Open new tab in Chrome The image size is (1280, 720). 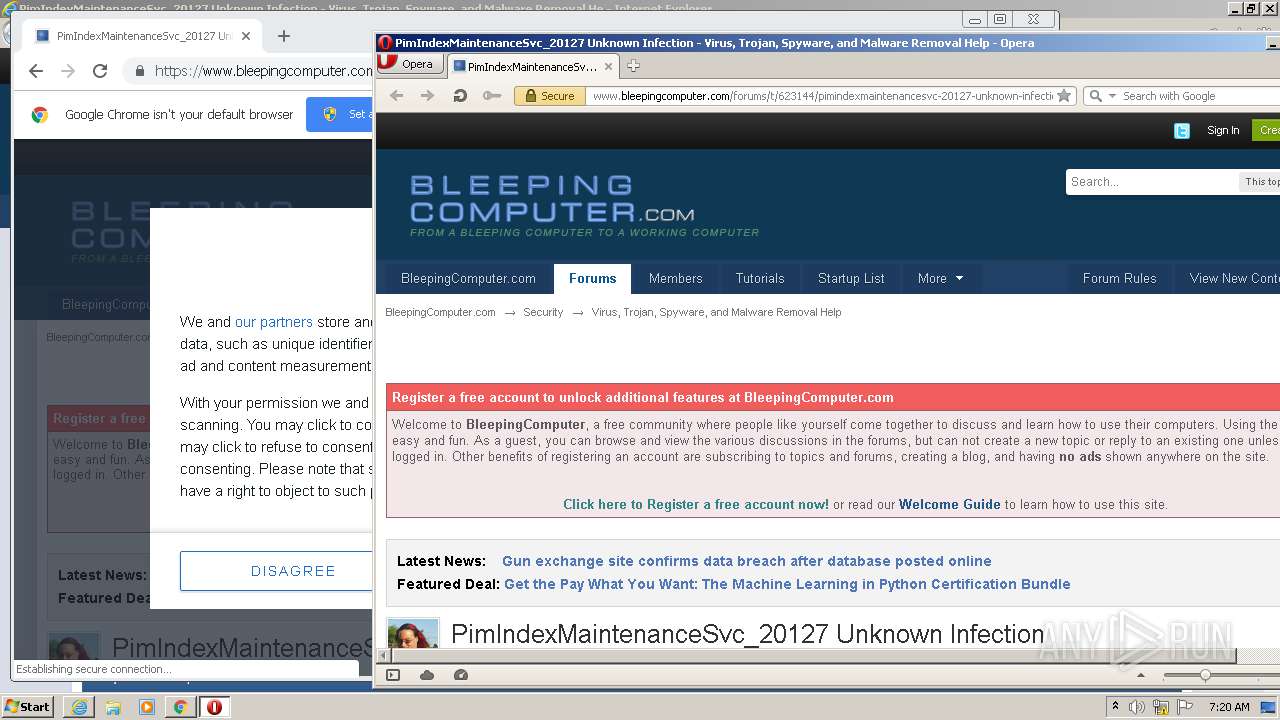click(284, 36)
